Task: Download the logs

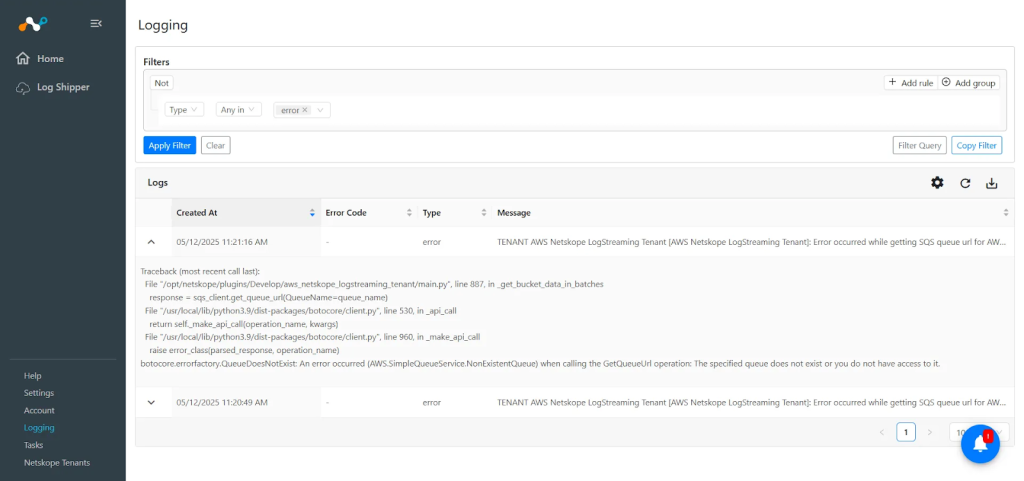Action: [x=991, y=183]
